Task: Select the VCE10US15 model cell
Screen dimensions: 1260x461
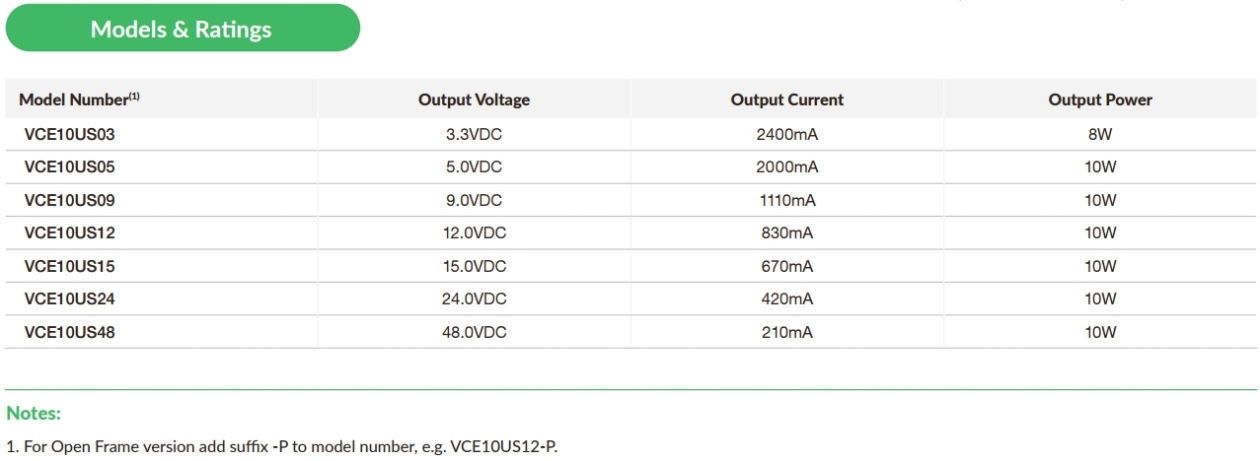Action: (69, 266)
